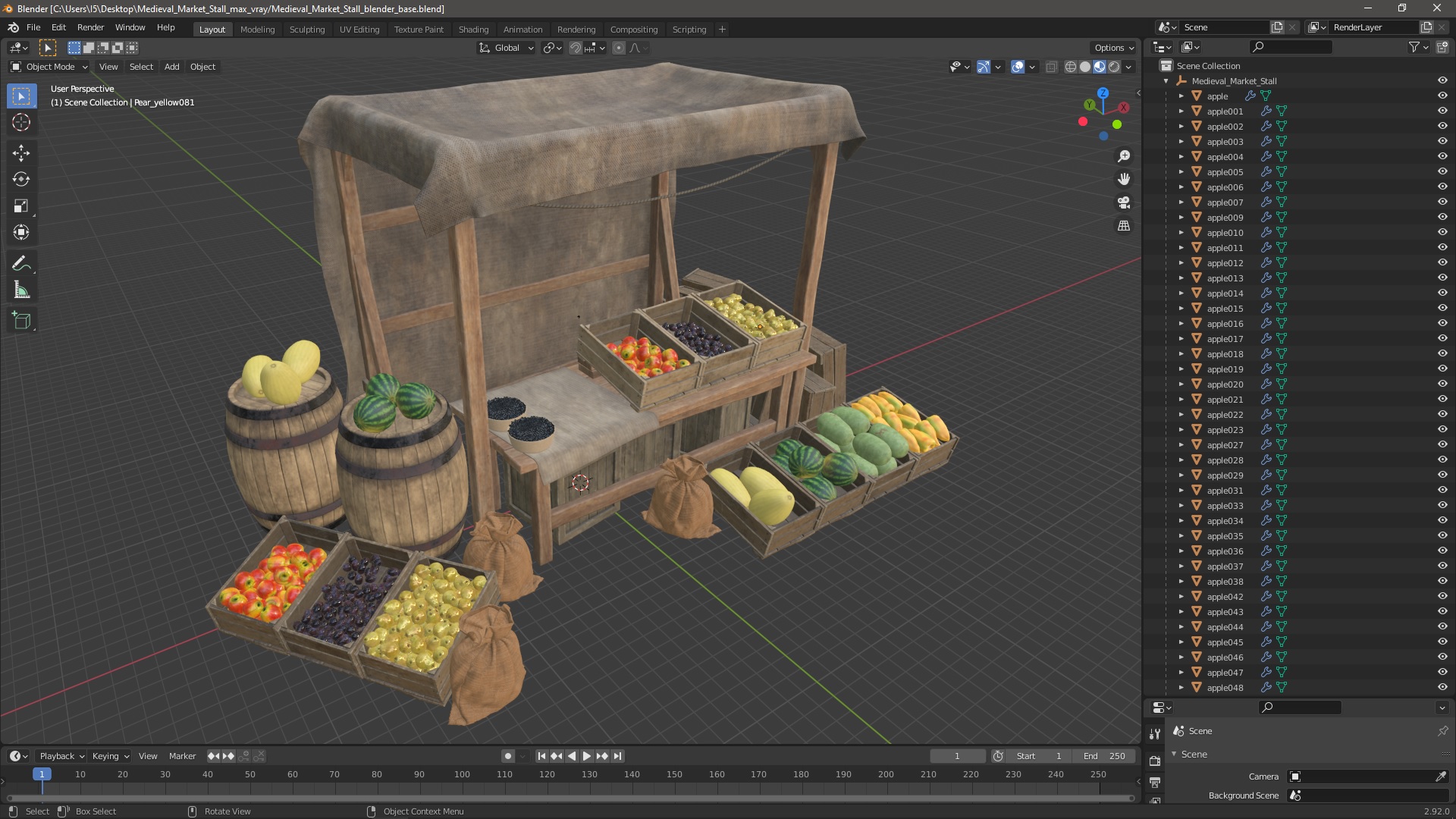Select the 3D Cursor tool
Screen dimensions: 1456x819
(20, 122)
